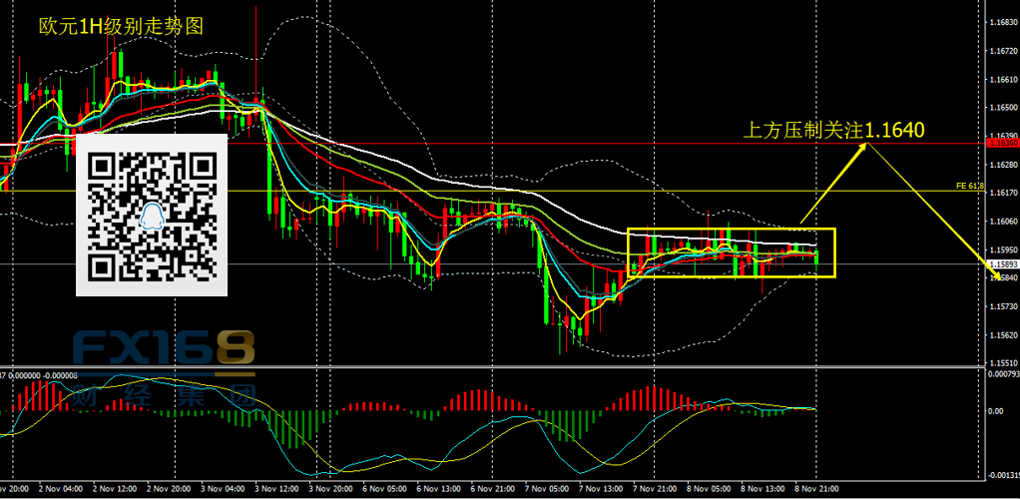1020x499 pixels.
Task: Click the MACD 0.00 level label
Action: (x=995, y=411)
